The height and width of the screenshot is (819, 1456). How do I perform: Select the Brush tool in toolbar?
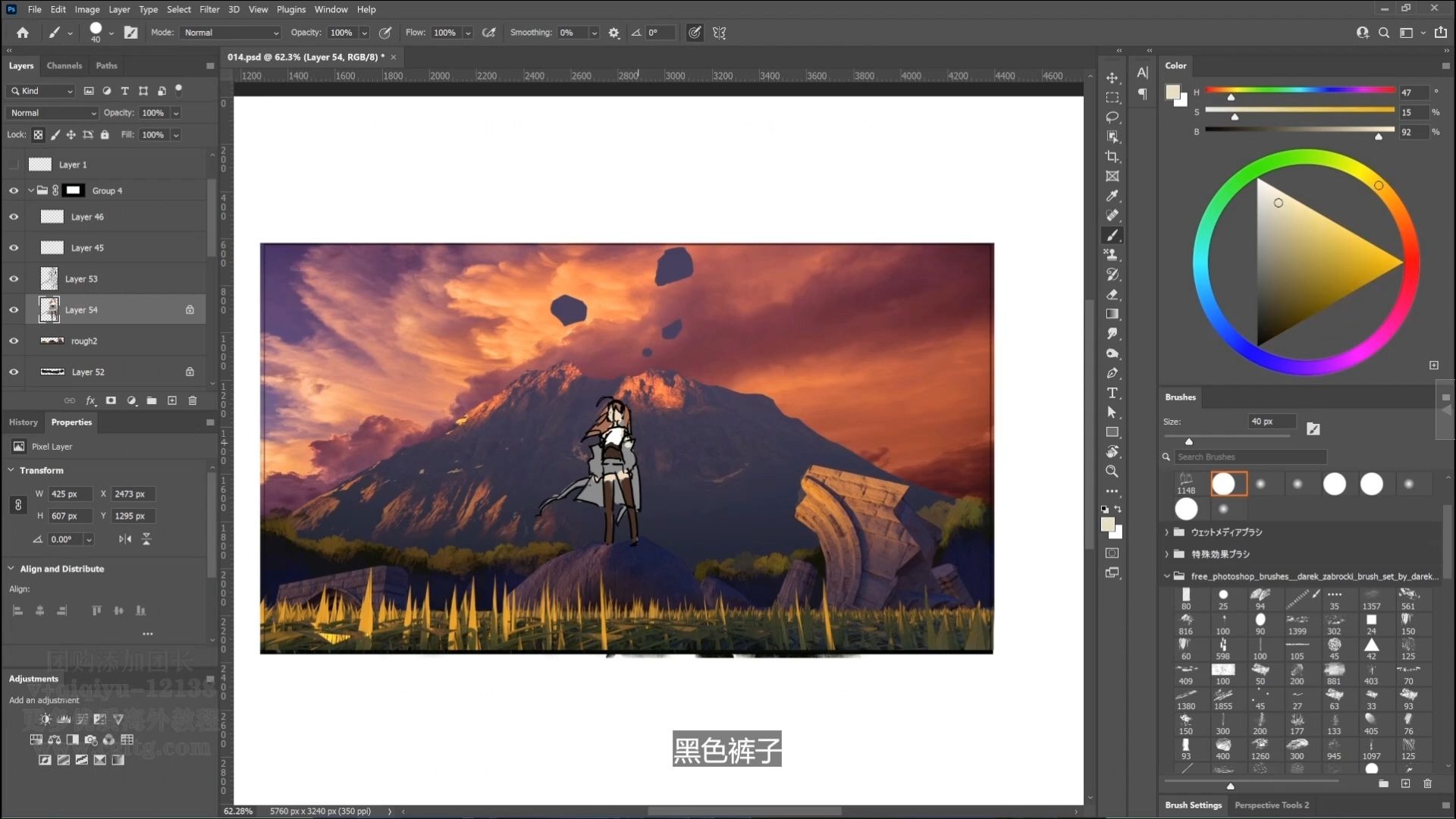pos(1112,236)
